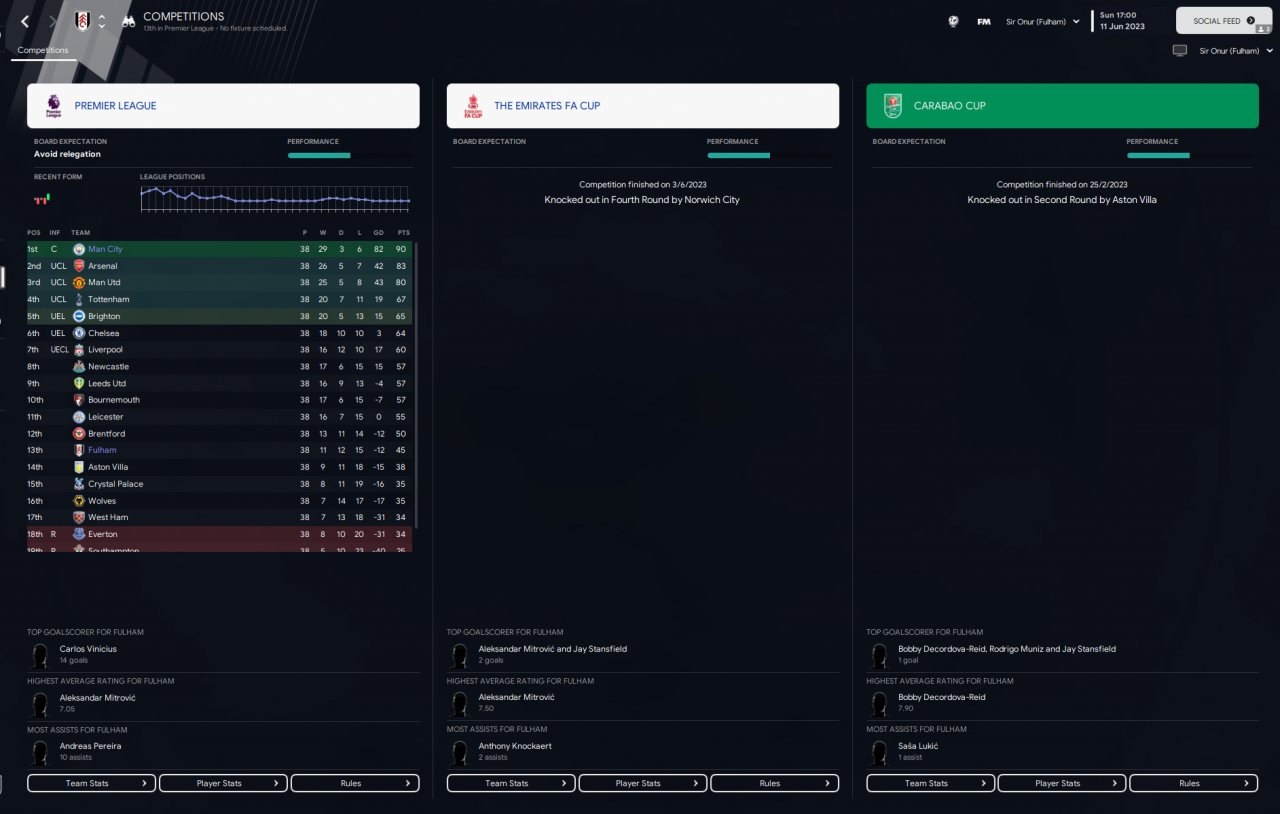Click the Emirates FA Cup logo
This screenshot has width=1280, height=814.
click(x=473, y=106)
